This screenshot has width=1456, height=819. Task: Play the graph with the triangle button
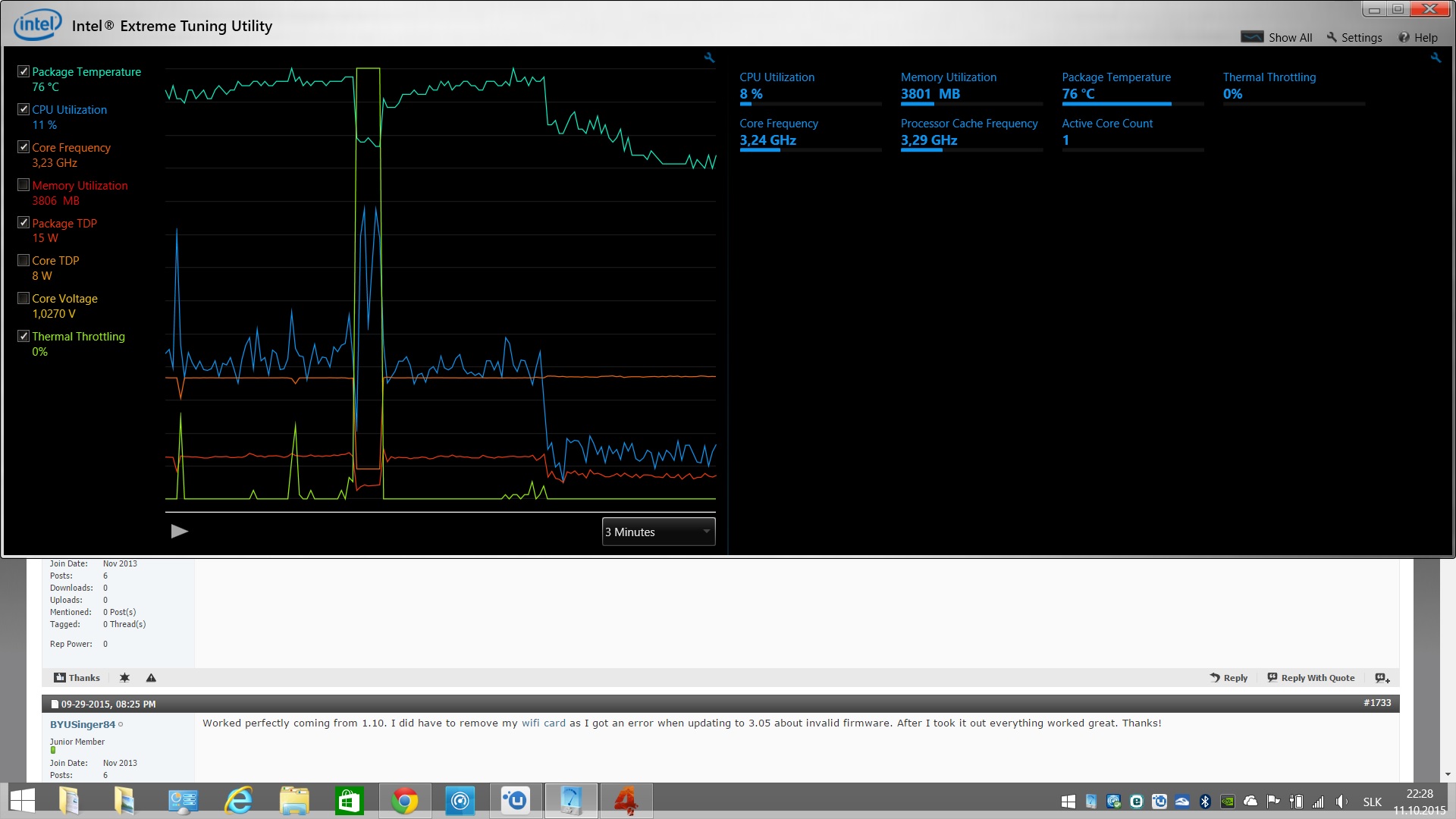tap(180, 531)
